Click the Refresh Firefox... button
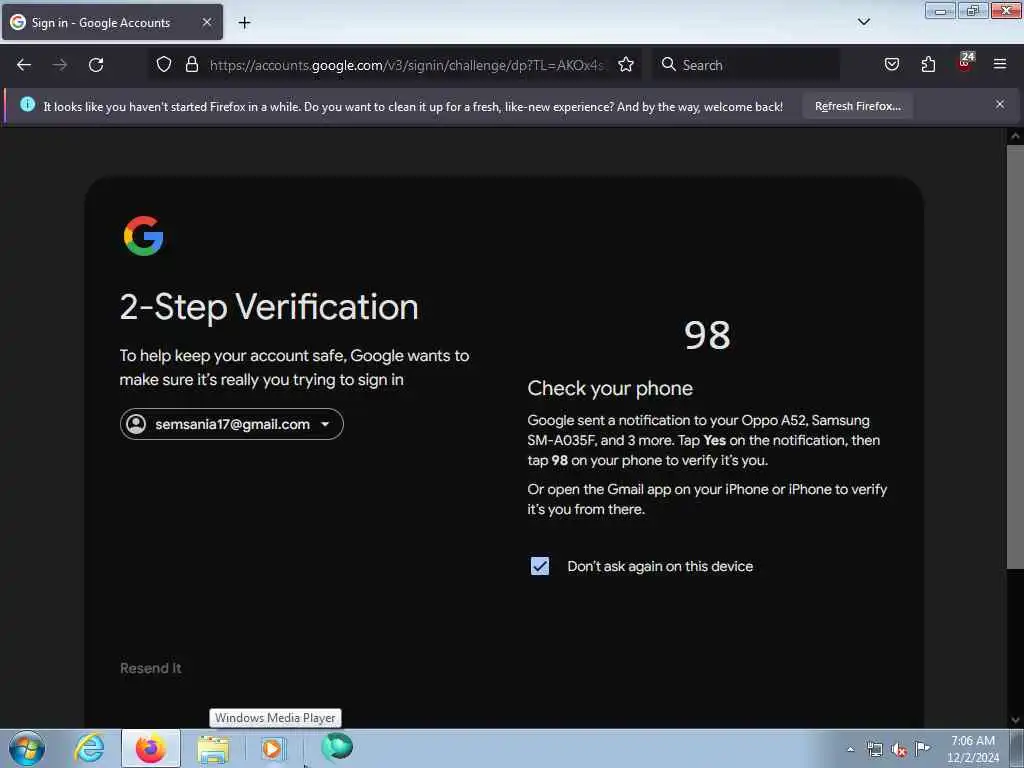The width and height of the screenshot is (1024, 768). point(857,106)
